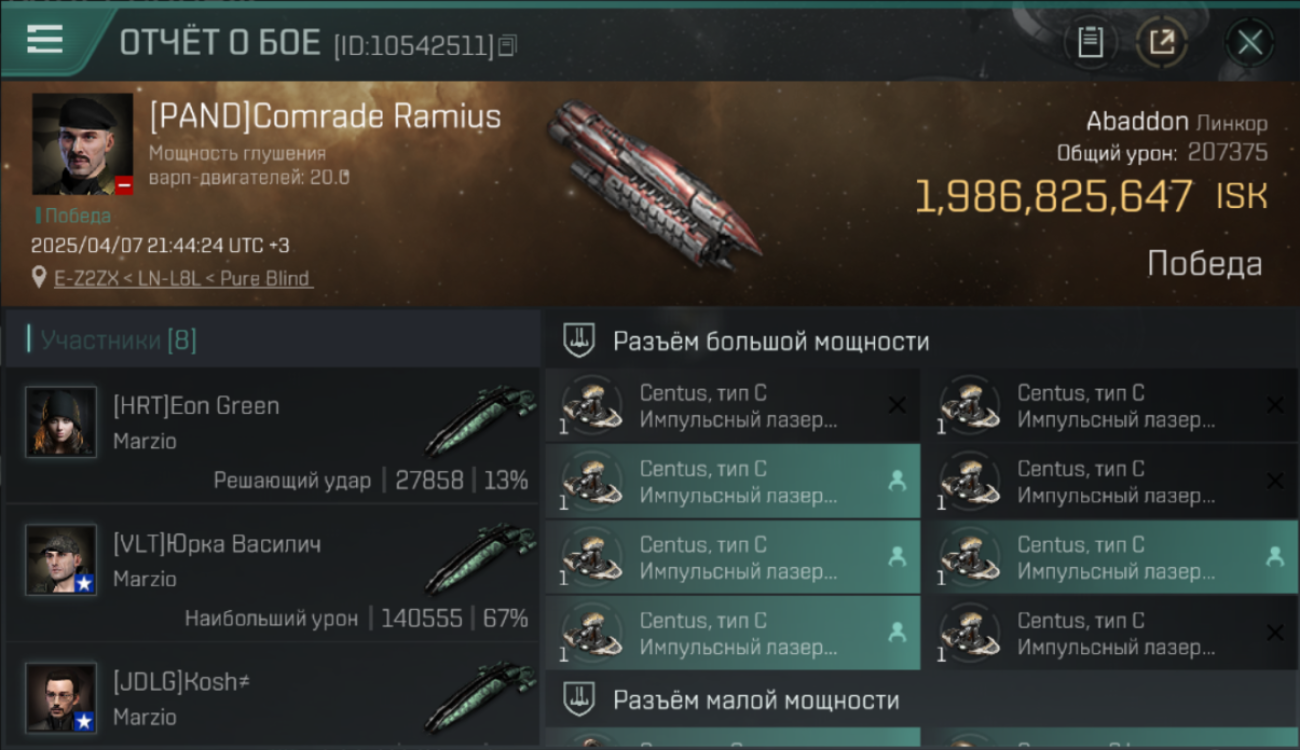Click location pin icon near E-Z2ZX
Screen dimensions: 1300x750
click(39, 278)
